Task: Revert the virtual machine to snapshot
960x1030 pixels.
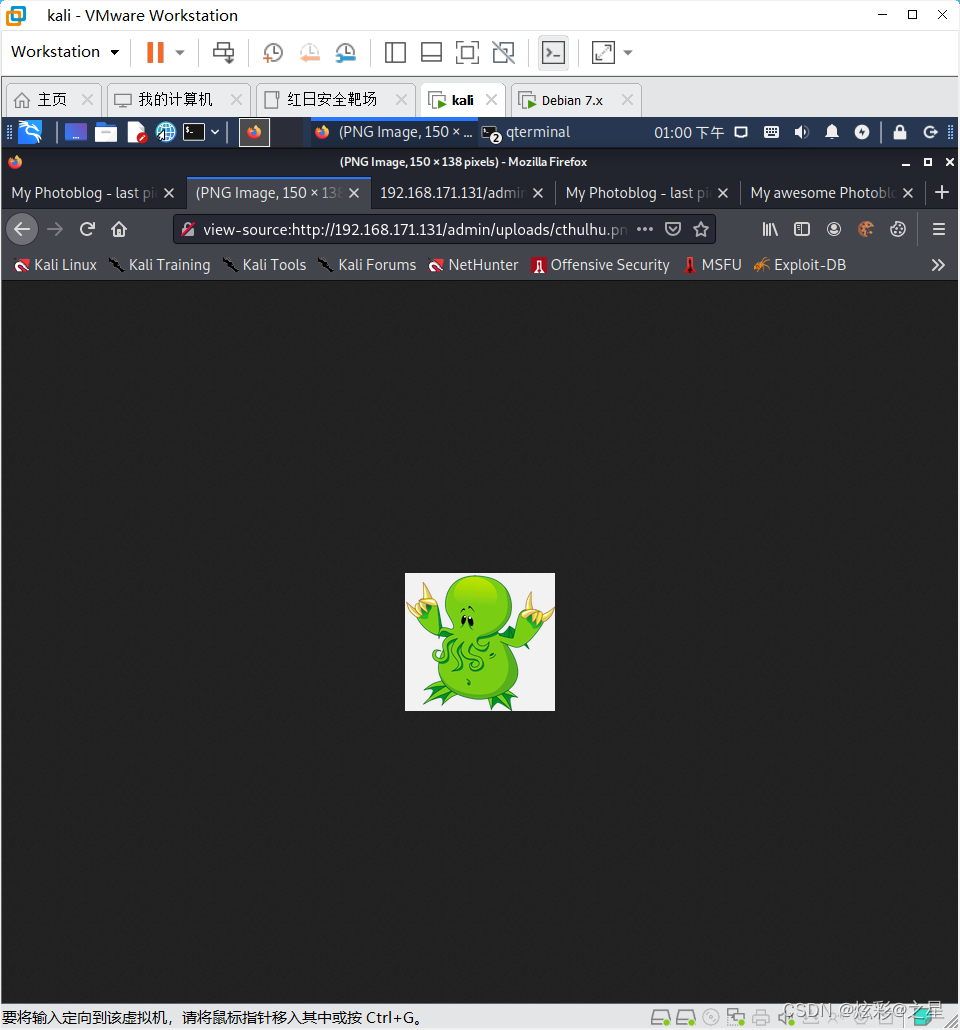Action: 309,53
